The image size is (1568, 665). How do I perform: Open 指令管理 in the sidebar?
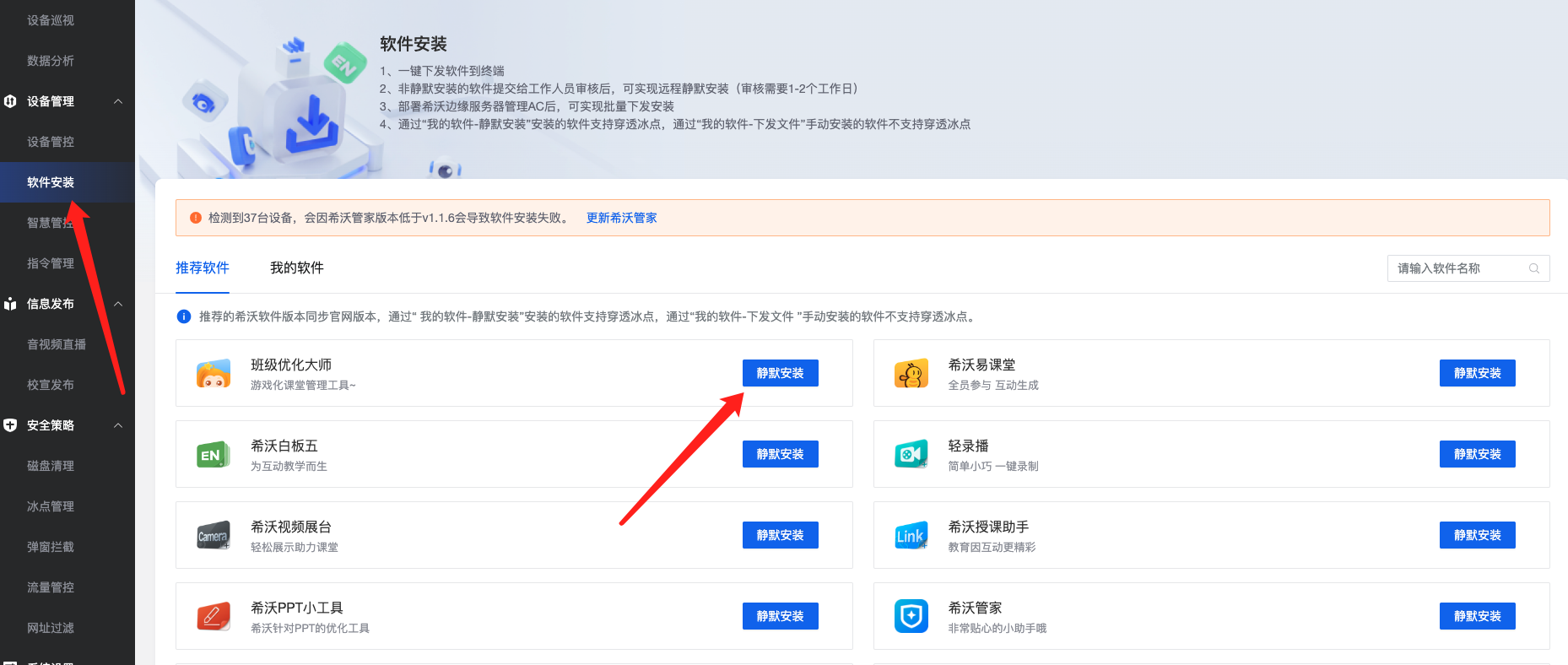click(51, 263)
